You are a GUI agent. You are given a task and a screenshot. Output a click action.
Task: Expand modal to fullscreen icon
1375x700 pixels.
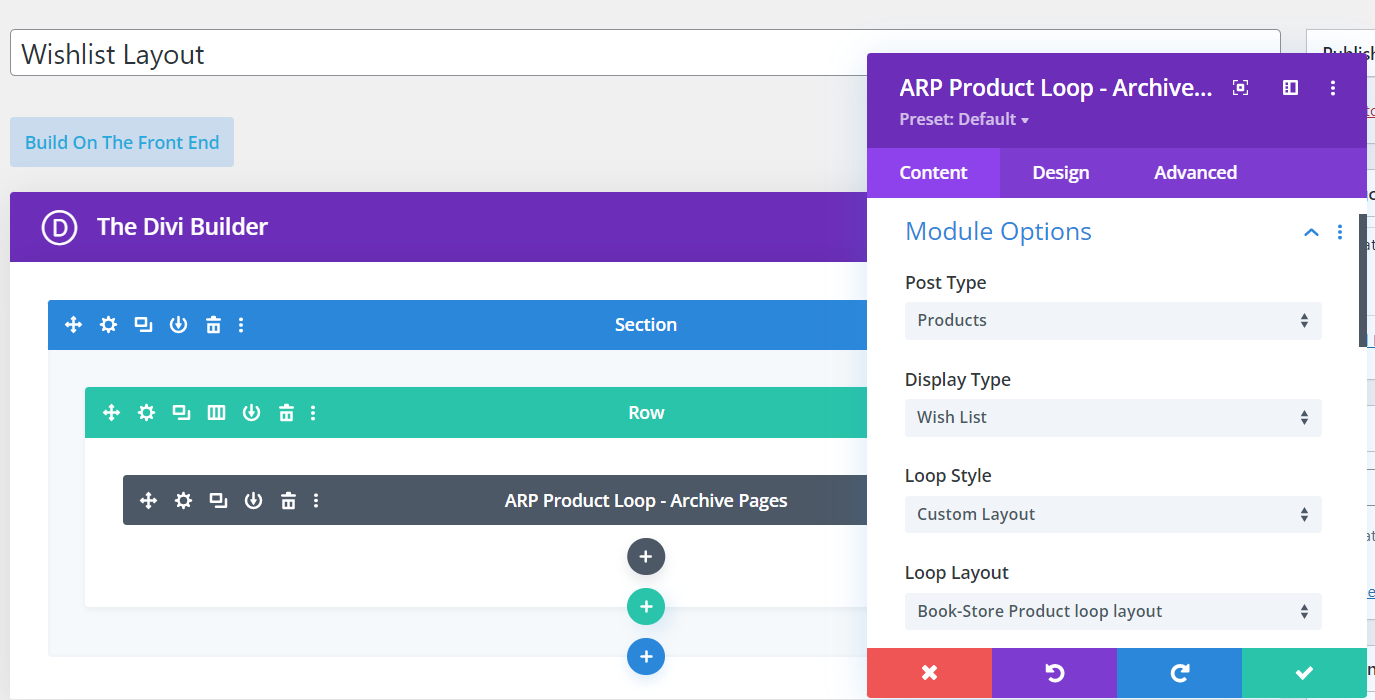coord(1240,88)
